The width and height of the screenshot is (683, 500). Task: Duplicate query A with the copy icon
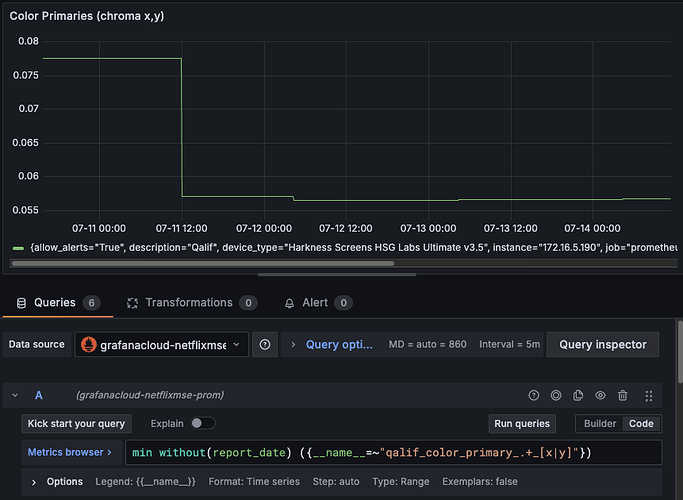click(578, 395)
